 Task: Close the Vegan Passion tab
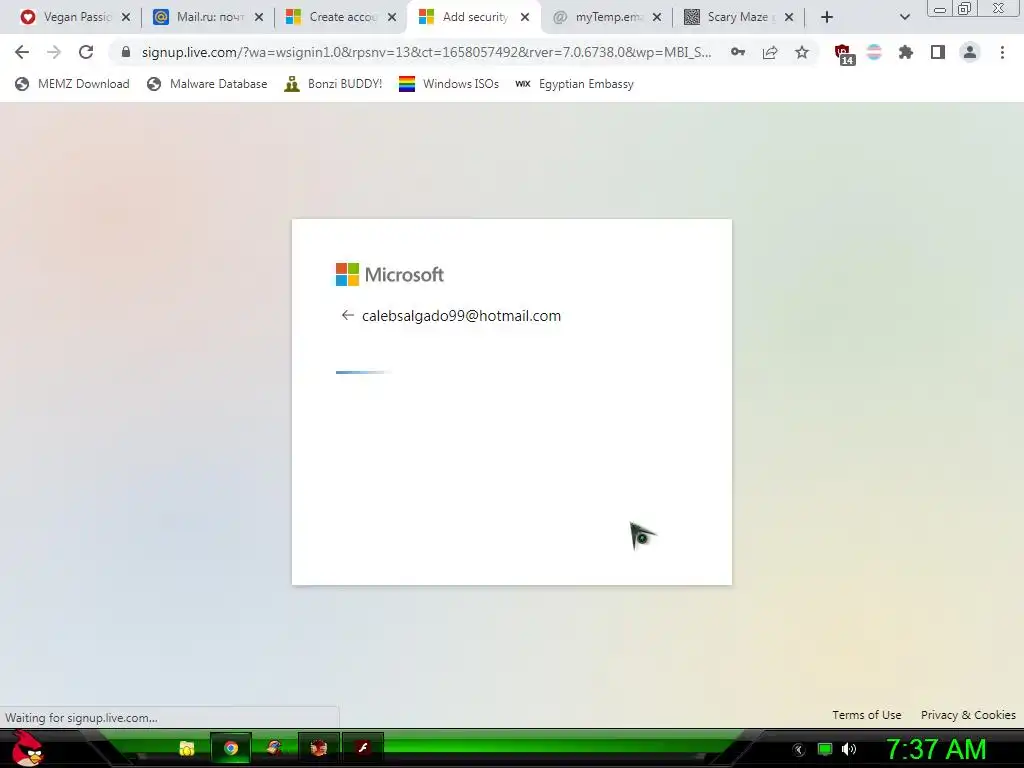point(126,17)
